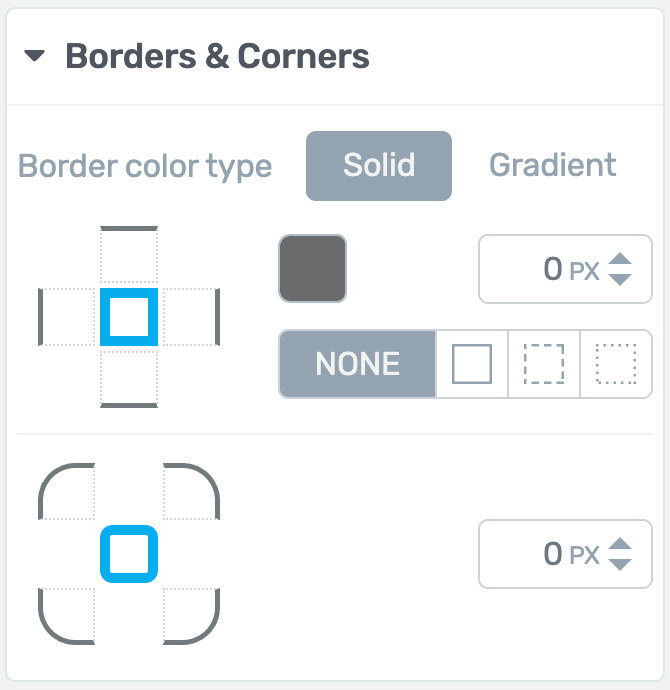The height and width of the screenshot is (690, 670).
Task: Select the bottom-right corner radius icon
Action: (x=191, y=616)
